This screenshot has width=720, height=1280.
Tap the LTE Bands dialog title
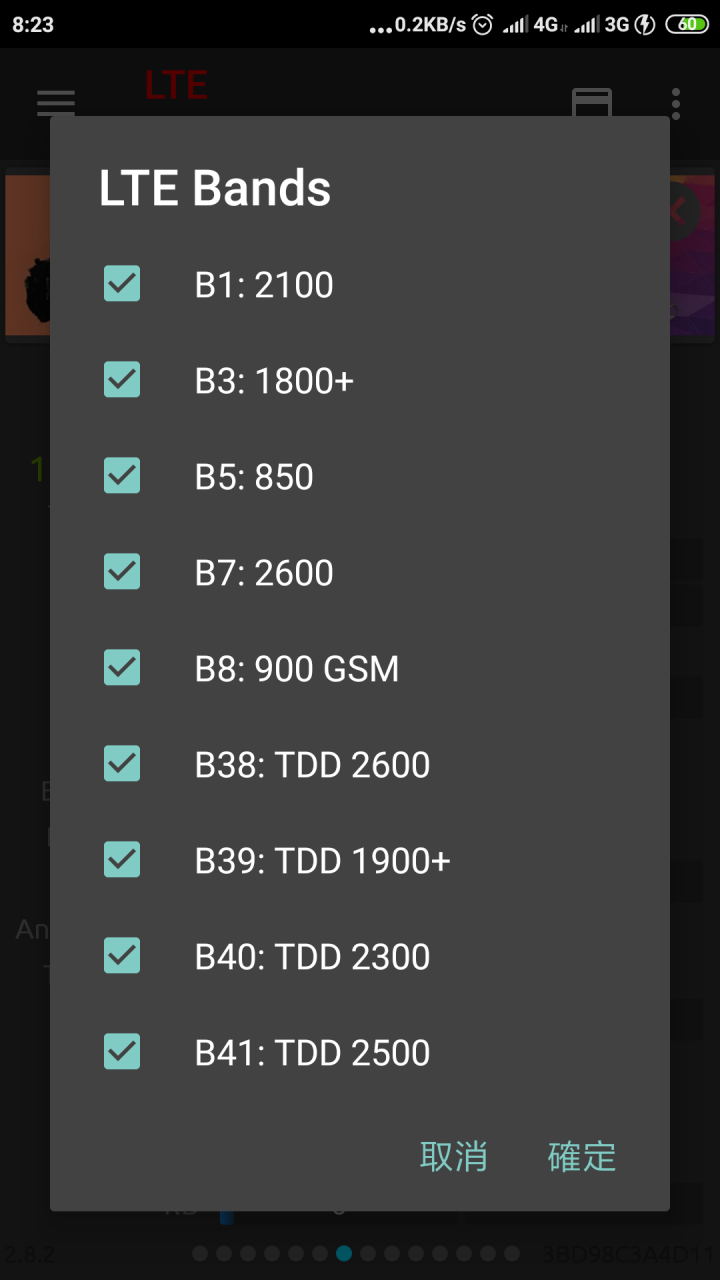click(x=215, y=188)
